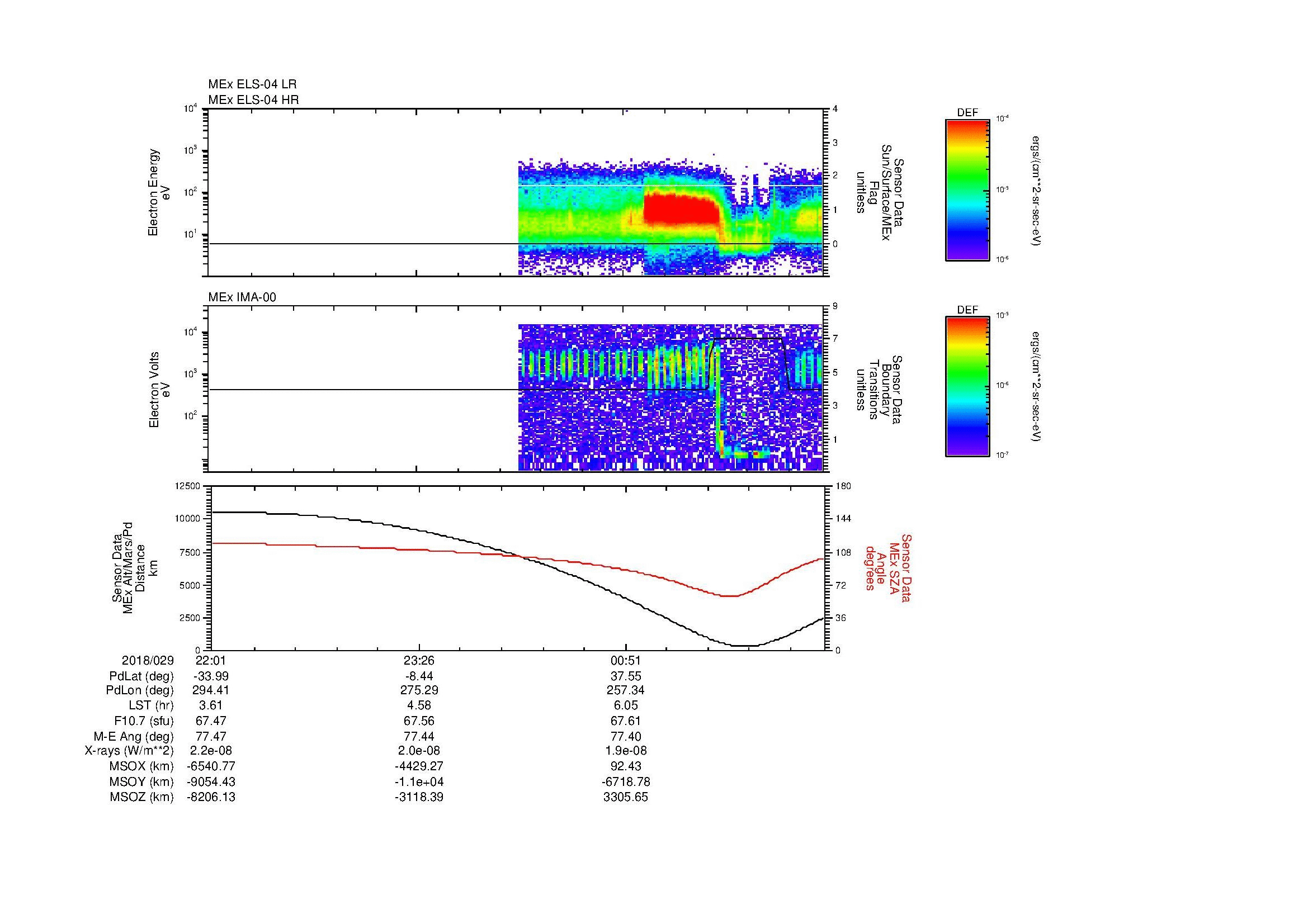Click the PdLon value '275.29'
Viewport: 1308px width, 924px height.
point(419,690)
